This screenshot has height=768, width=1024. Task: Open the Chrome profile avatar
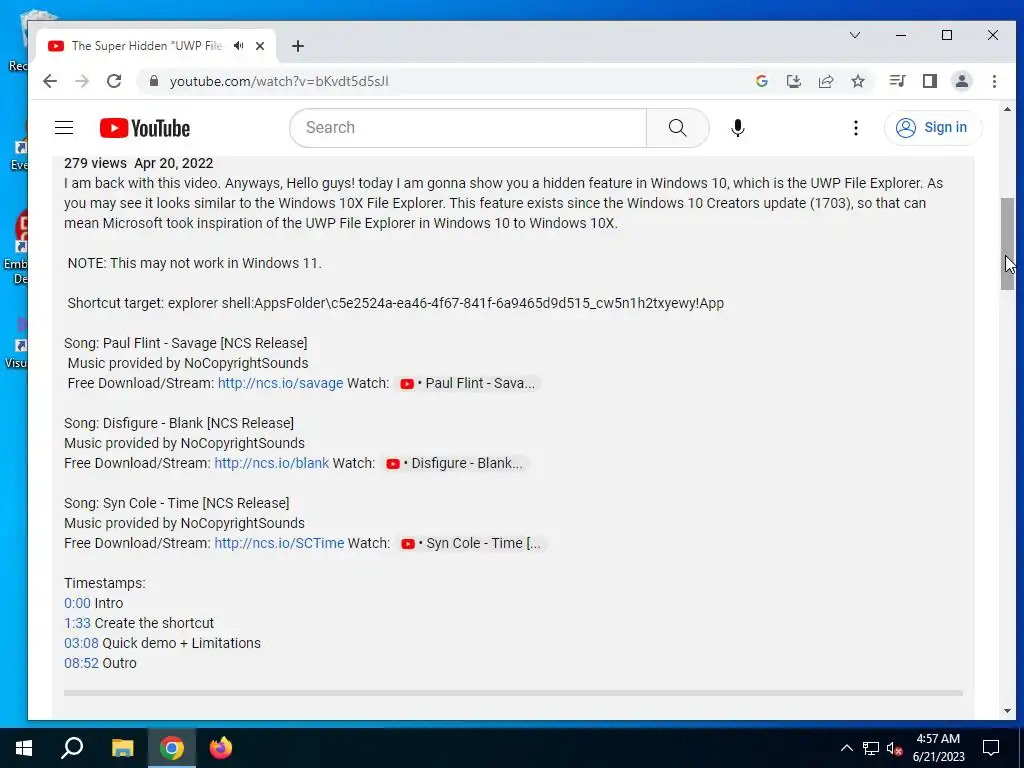961,81
